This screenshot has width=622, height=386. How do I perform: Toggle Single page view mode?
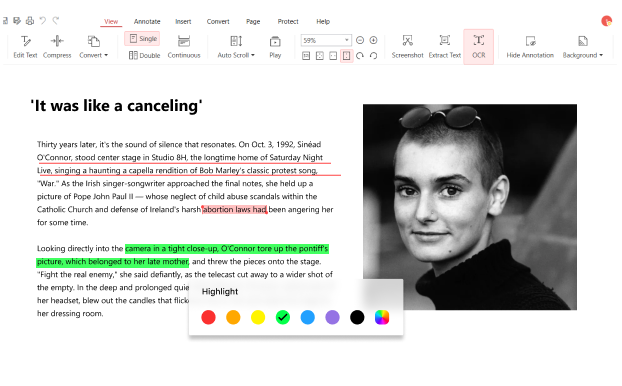pos(142,38)
